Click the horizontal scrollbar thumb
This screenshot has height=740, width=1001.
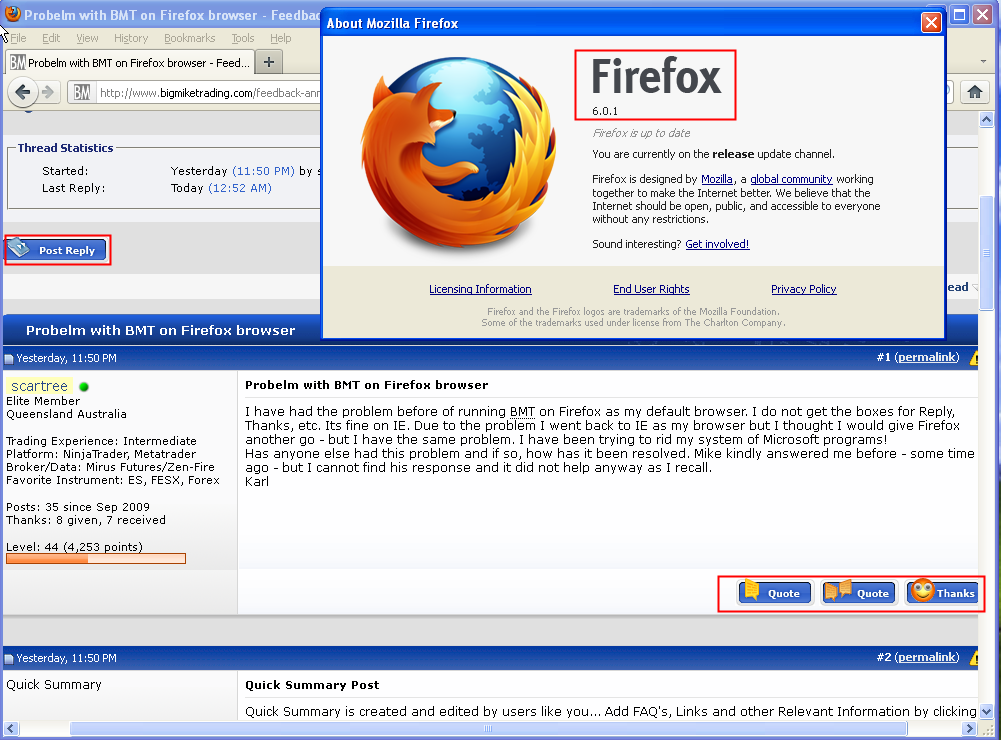point(488,729)
